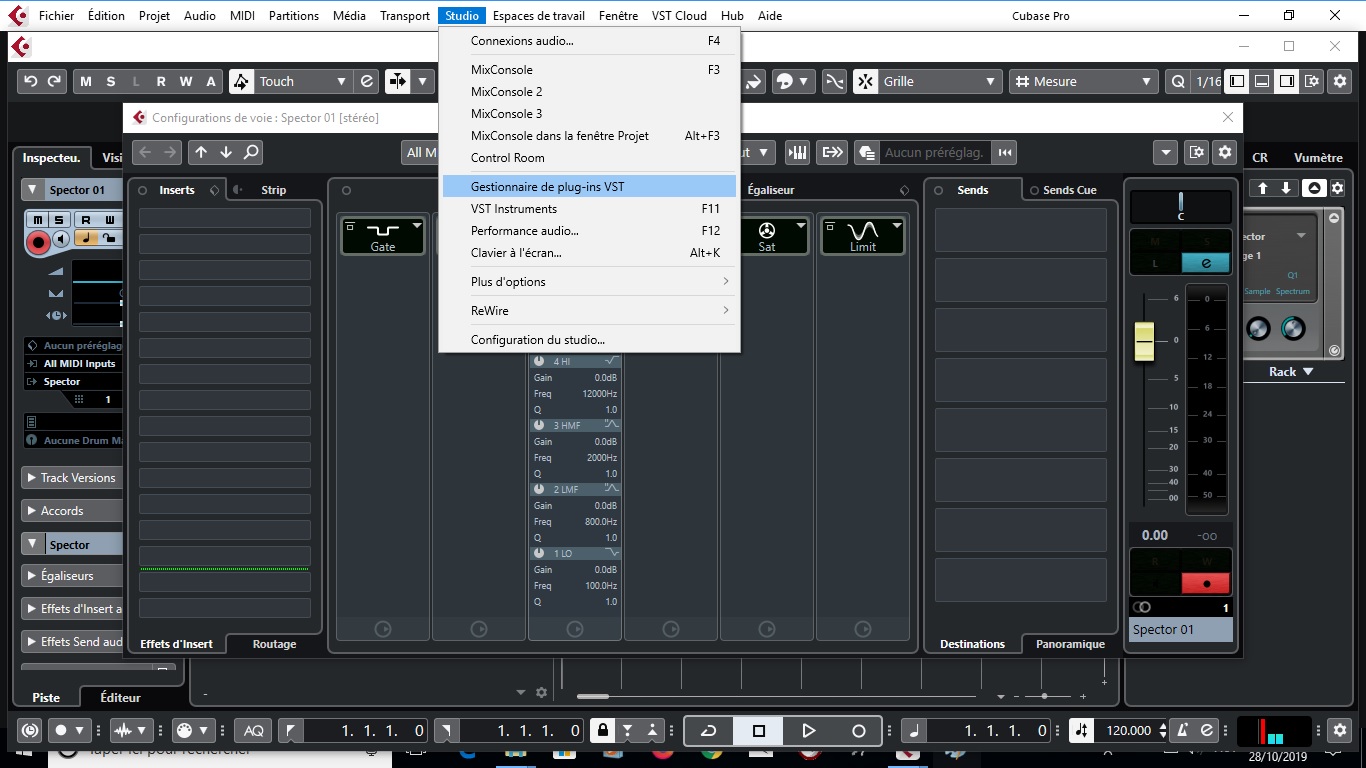Click the Destinations button in the Sends panel
The image size is (1366, 768).
tap(971, 644)
